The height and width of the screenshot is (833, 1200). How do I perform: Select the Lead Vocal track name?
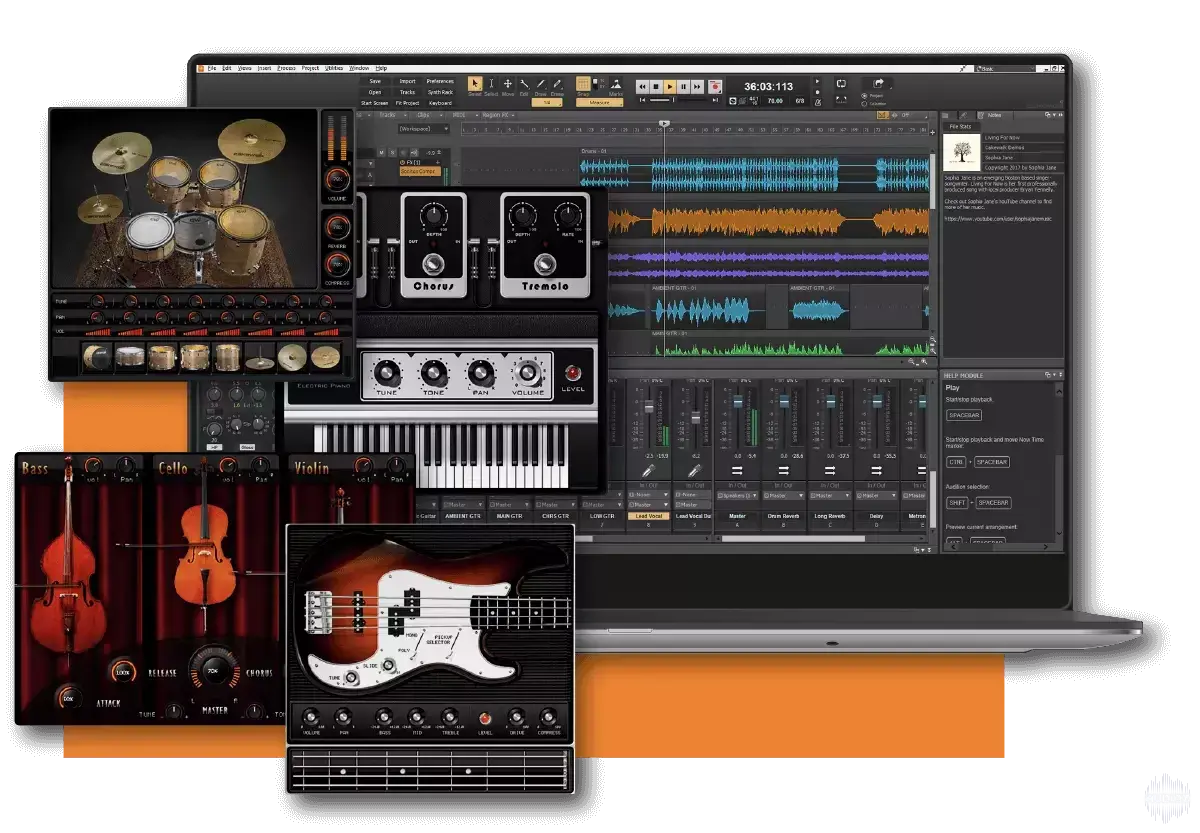click(649, 516)
